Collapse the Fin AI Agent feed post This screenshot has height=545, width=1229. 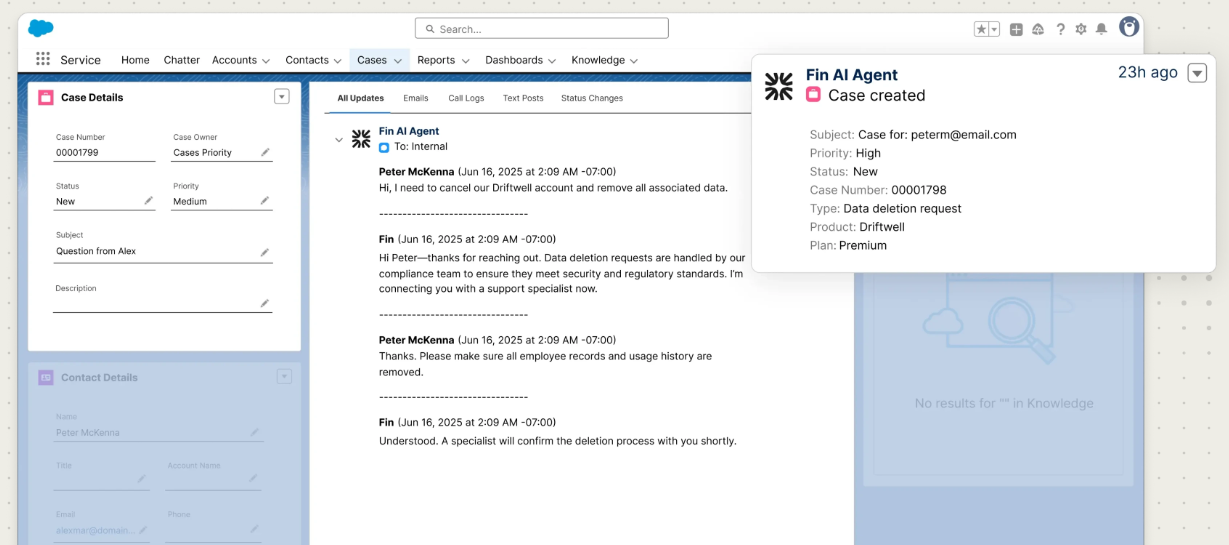(339, 140)
